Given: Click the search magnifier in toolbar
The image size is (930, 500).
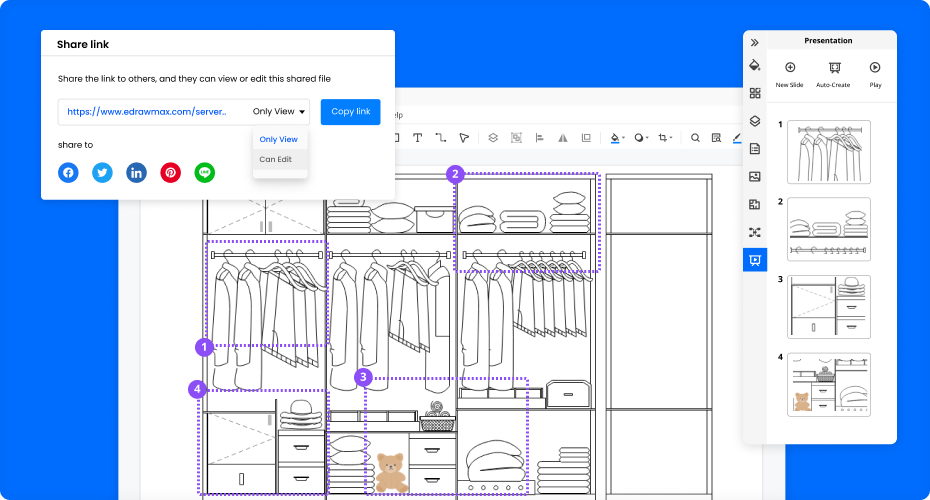Looking at the screenshot, I should 695,138.
